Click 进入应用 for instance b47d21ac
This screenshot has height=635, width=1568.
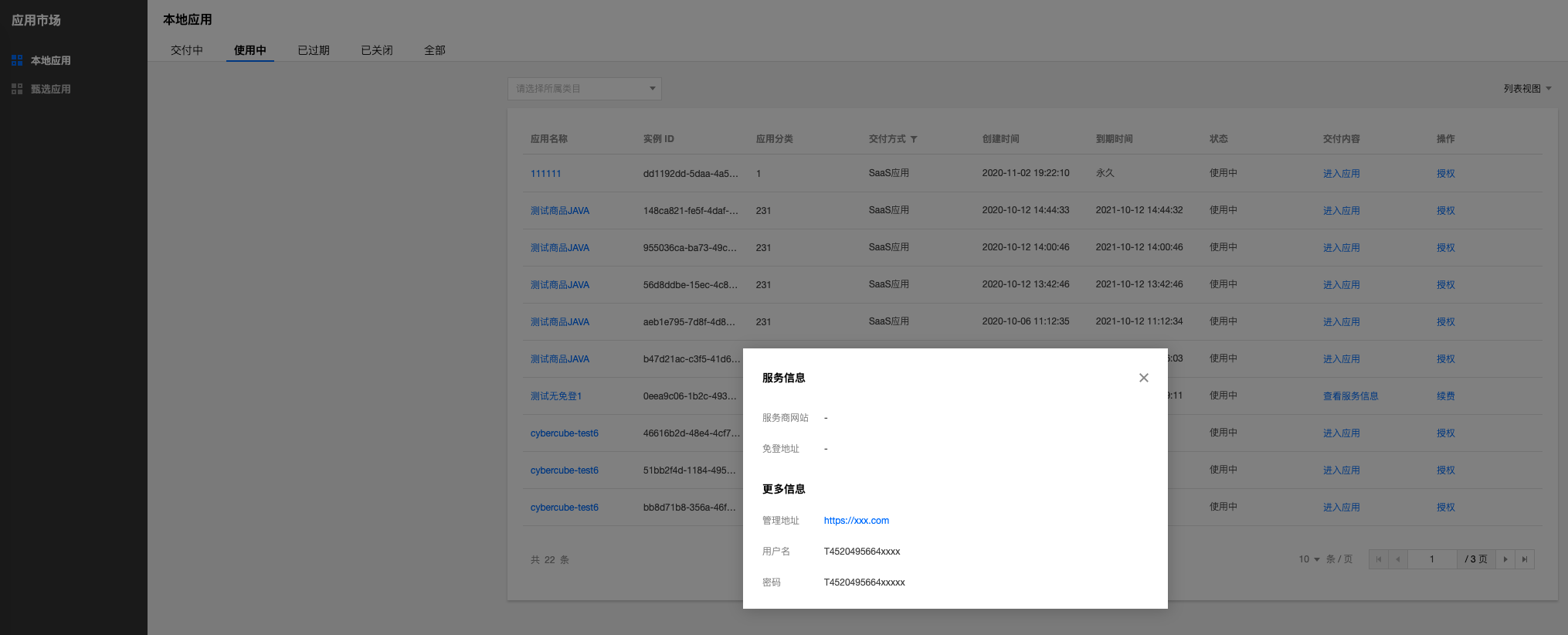tap(1342, 359)
